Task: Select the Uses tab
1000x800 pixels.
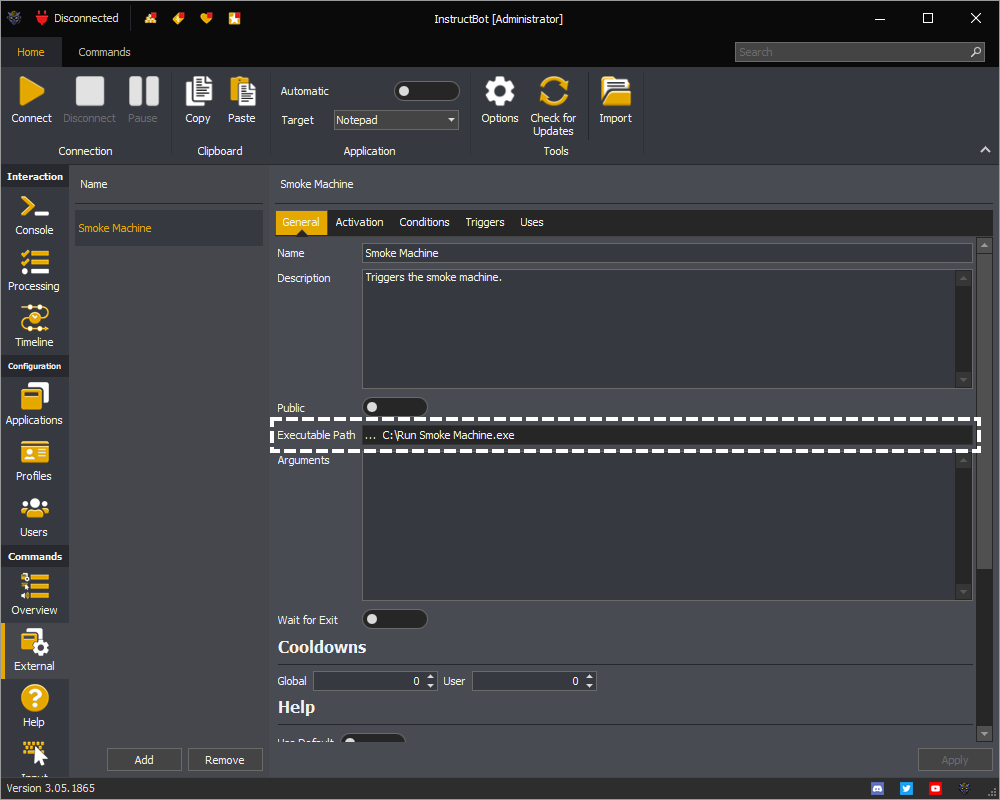Action: (x=532, y=222)
